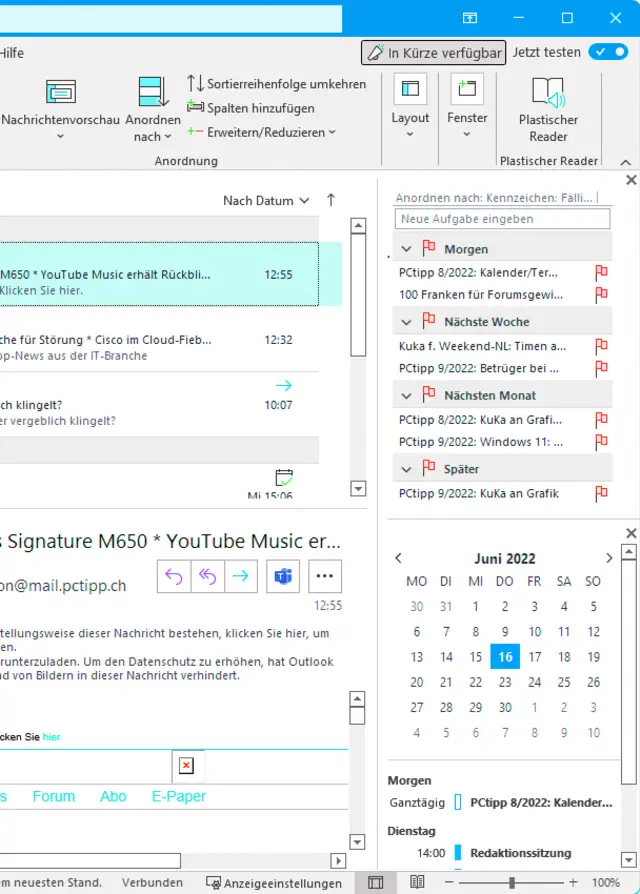Toggle flag on PCtipp 8/2022: Kalender/Ter task
640x894 pixels.
[601, 273]
